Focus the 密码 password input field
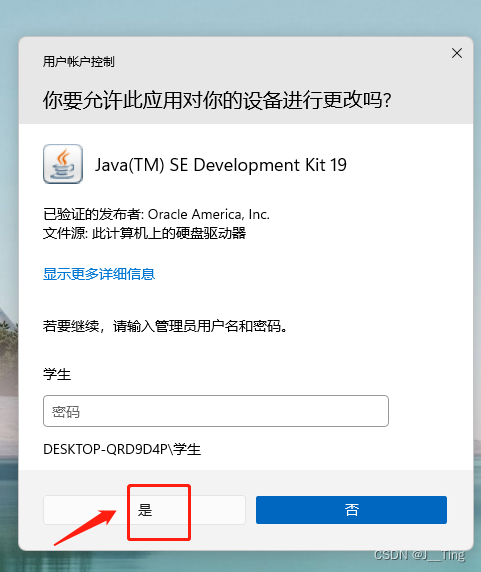The image size is (481, 572). click(216, 411)
